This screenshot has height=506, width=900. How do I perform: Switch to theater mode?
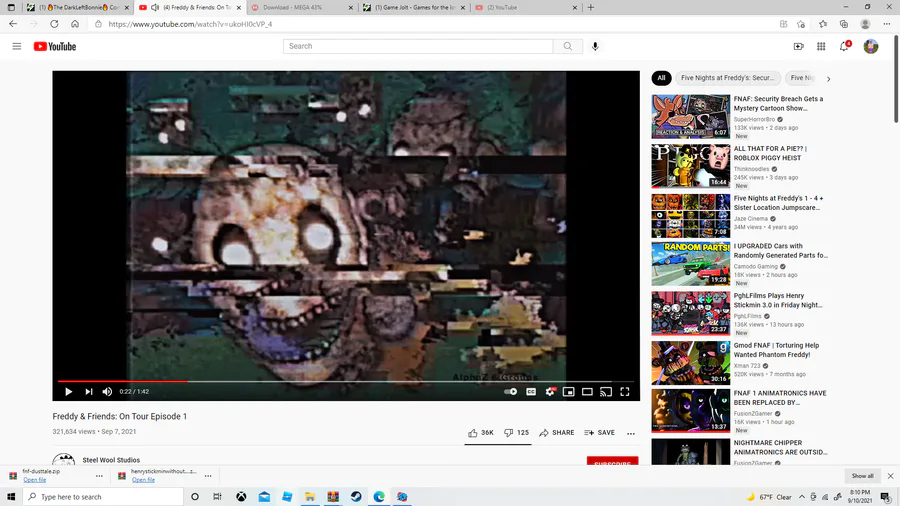(x=587, y=391)
